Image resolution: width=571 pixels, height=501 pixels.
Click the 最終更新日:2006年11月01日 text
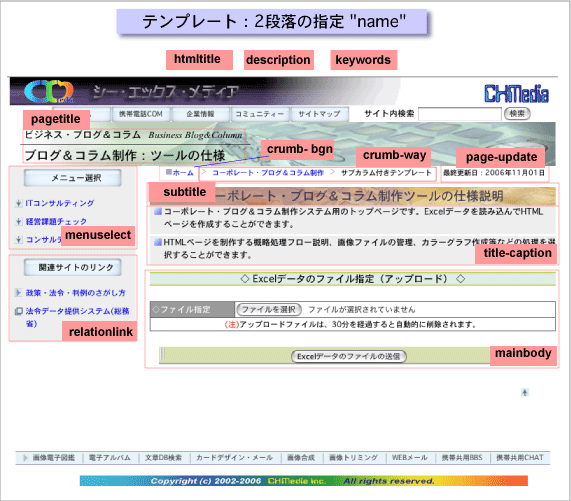[494, 173]
